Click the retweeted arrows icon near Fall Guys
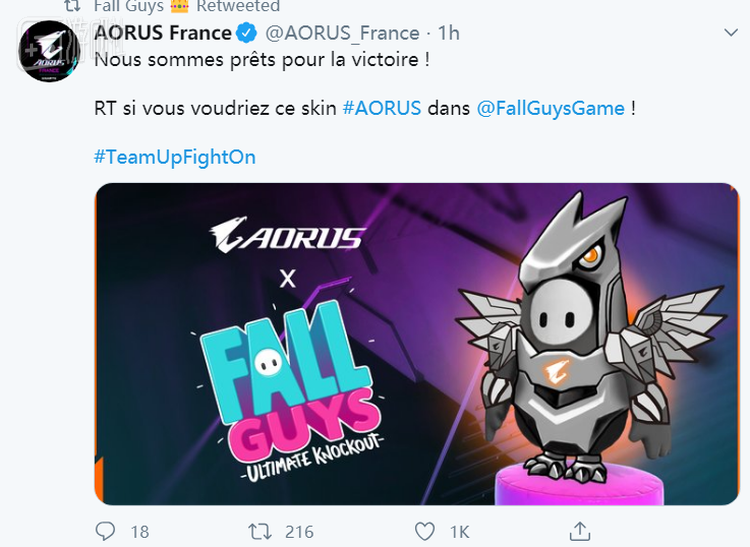 point(73,6)
